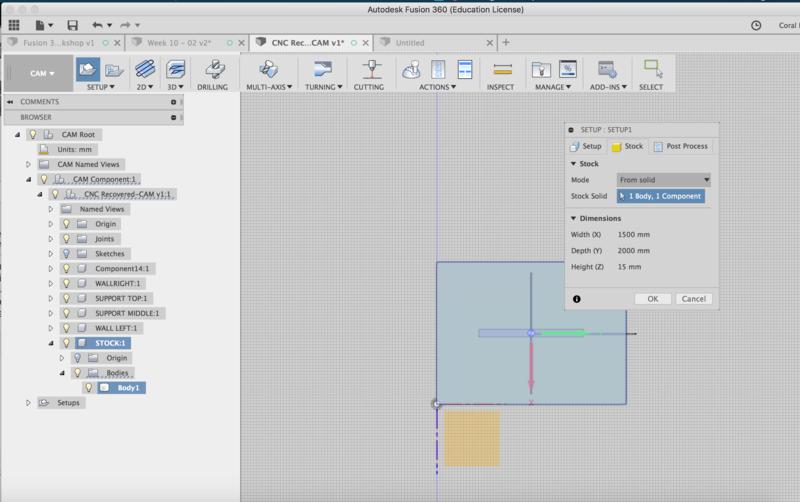Open the CAM workspace dropdown
The image size is (800, 502).
click(x=41, y=73)
